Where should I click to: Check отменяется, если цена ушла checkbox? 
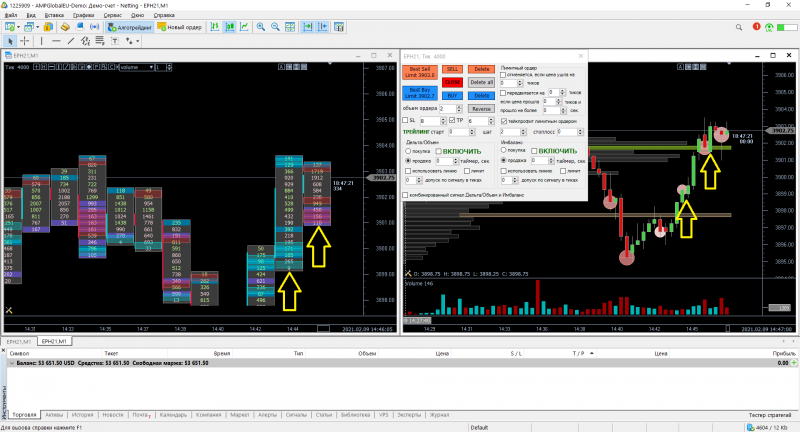point(504,74)
